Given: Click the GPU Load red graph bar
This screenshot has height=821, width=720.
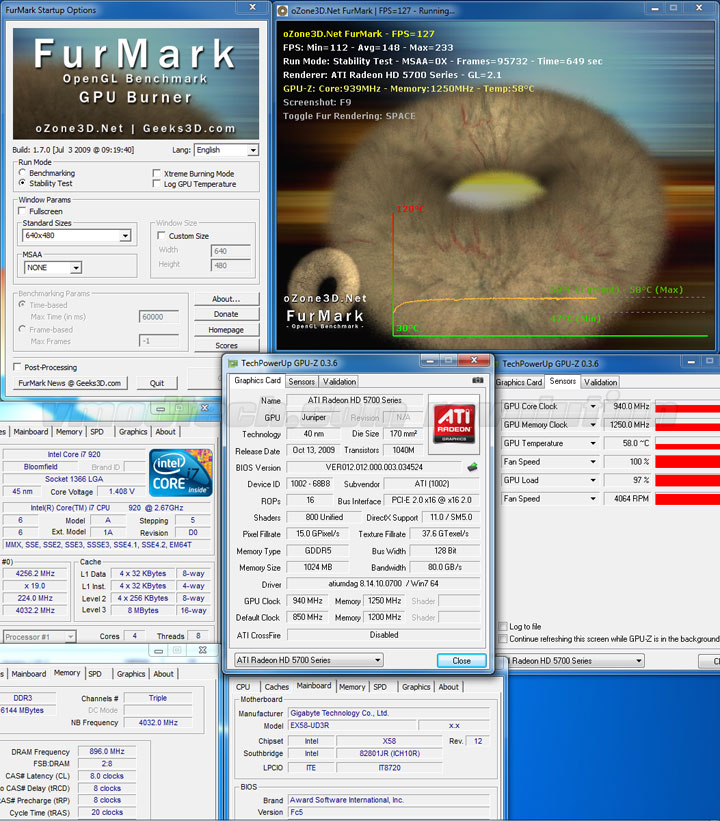Looking at the screenshot, I should pyautogui.click(x=688, y=480).
